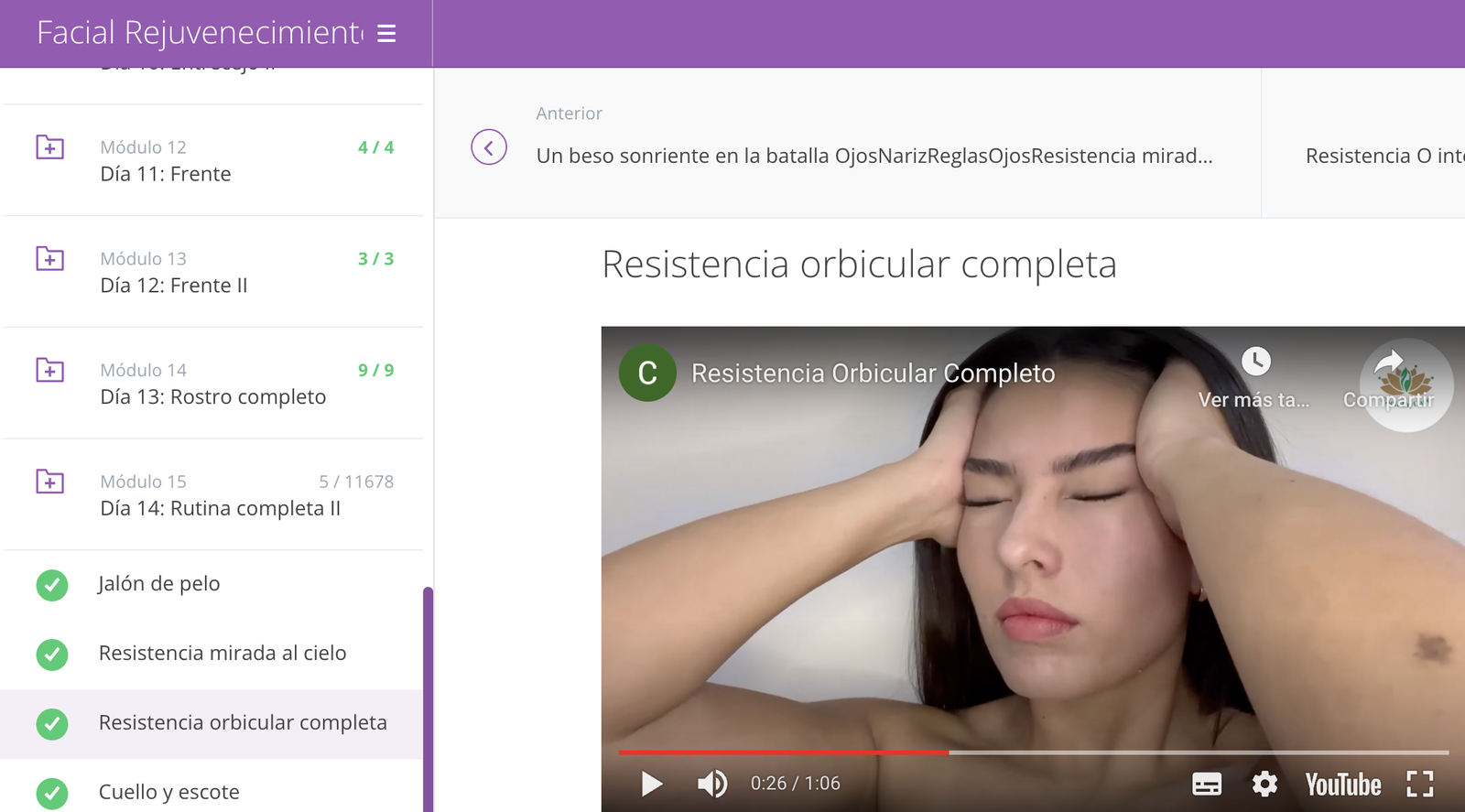Enter fullscreen video mode
Screen dimensions: 1465x812
coord(1419,784)
